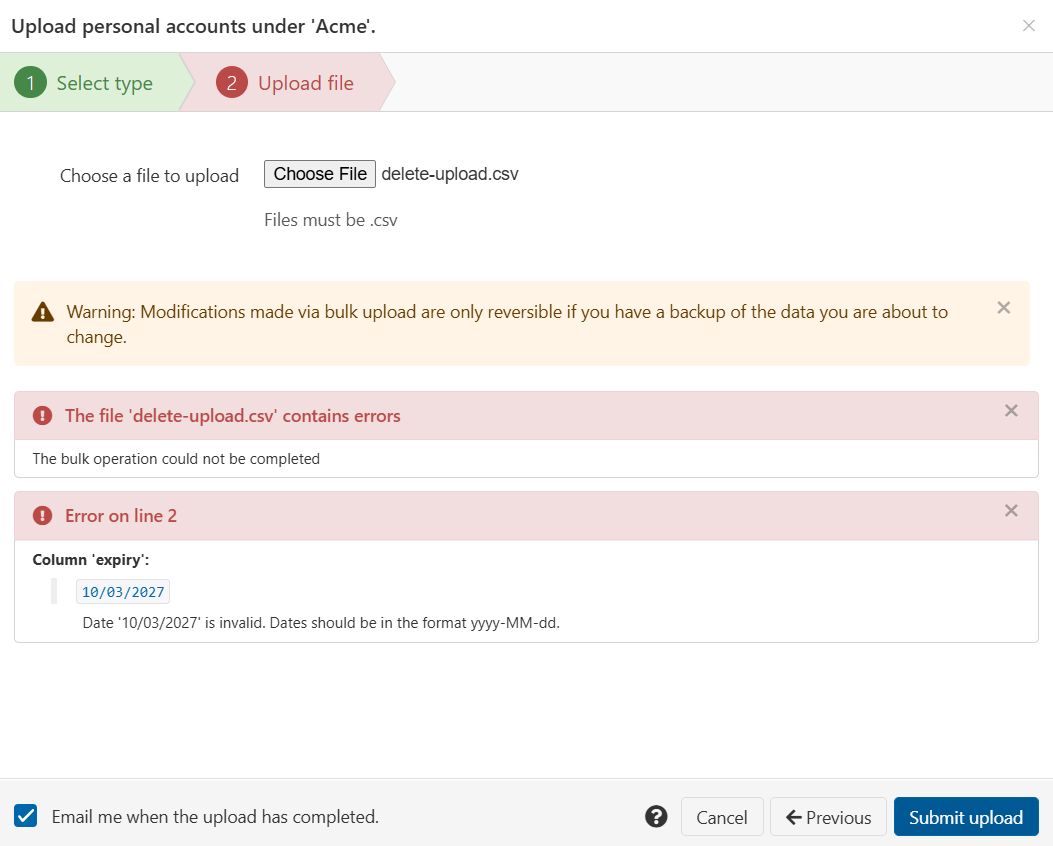The image size is (1053, 846).
Task: Uncheck 'Email me when the upload has completed'
Action: (x=25, y=816)
